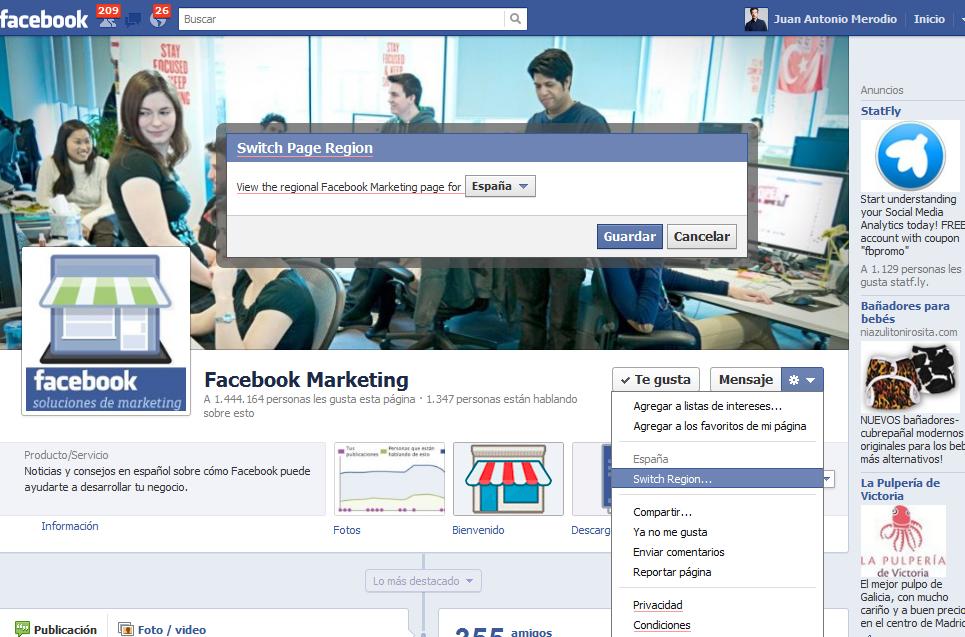
Task: Open the Bienvenido link
Action: (x=478, y=530)
